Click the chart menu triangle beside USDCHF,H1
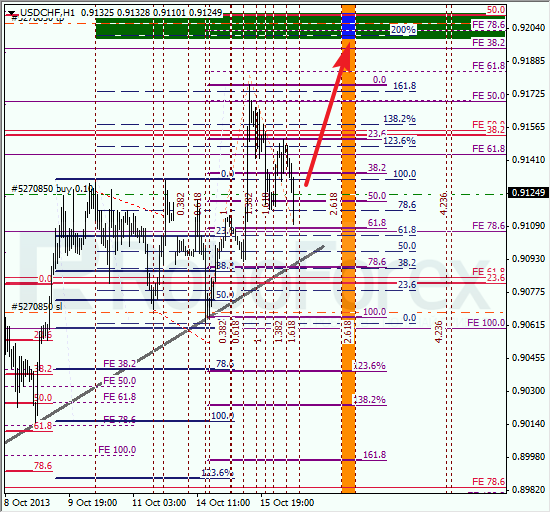Viewport: 551px width, 513px height. coord(12,14)
